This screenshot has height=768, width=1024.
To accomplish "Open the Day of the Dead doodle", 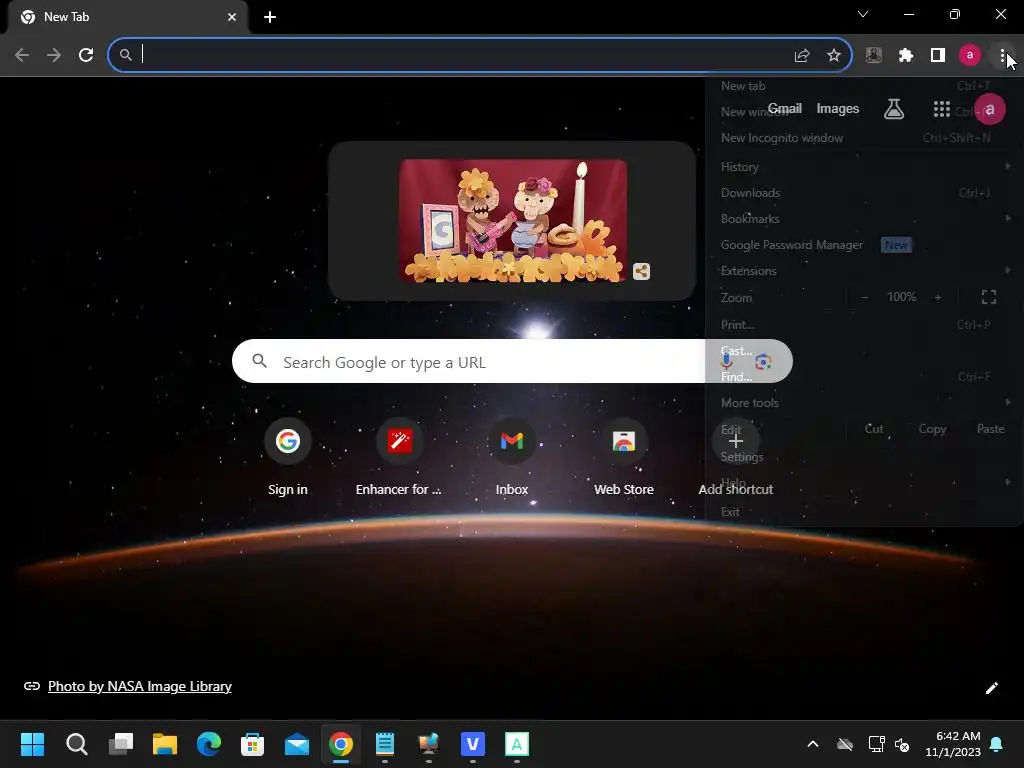I will click(513, 221).
